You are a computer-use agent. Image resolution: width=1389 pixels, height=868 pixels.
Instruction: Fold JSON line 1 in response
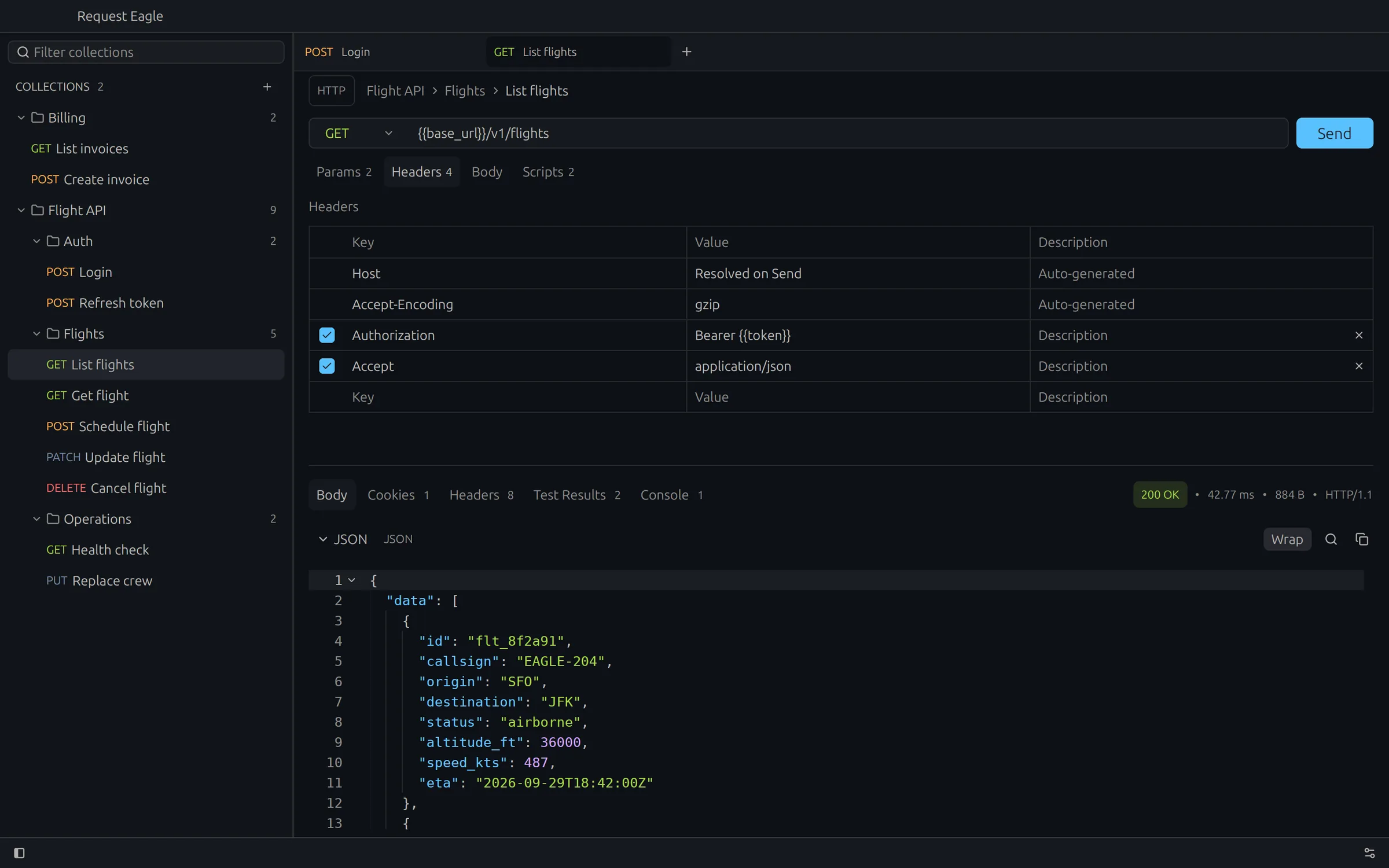[351, 580]
